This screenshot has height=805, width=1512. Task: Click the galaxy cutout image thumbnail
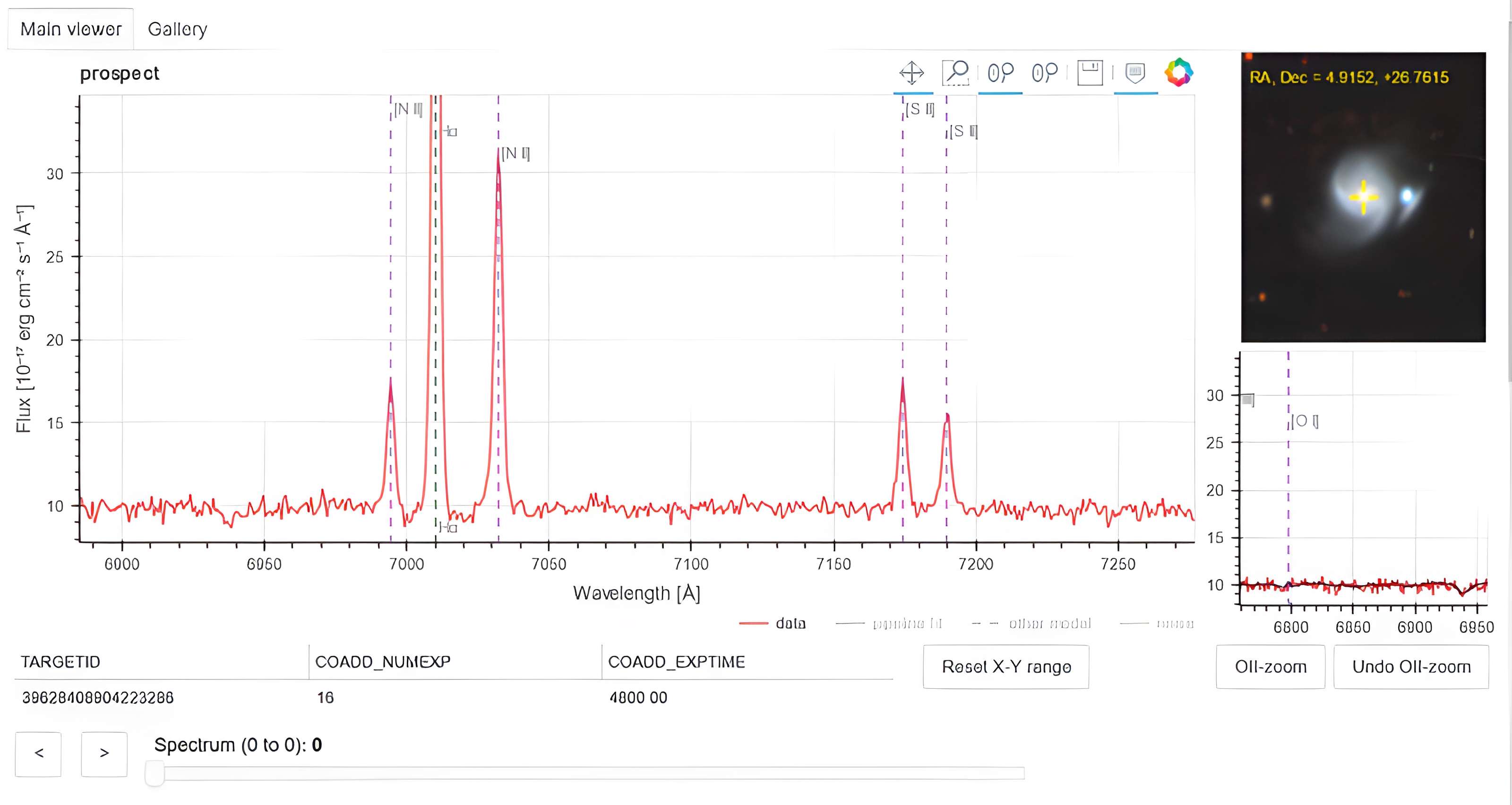1363,197
